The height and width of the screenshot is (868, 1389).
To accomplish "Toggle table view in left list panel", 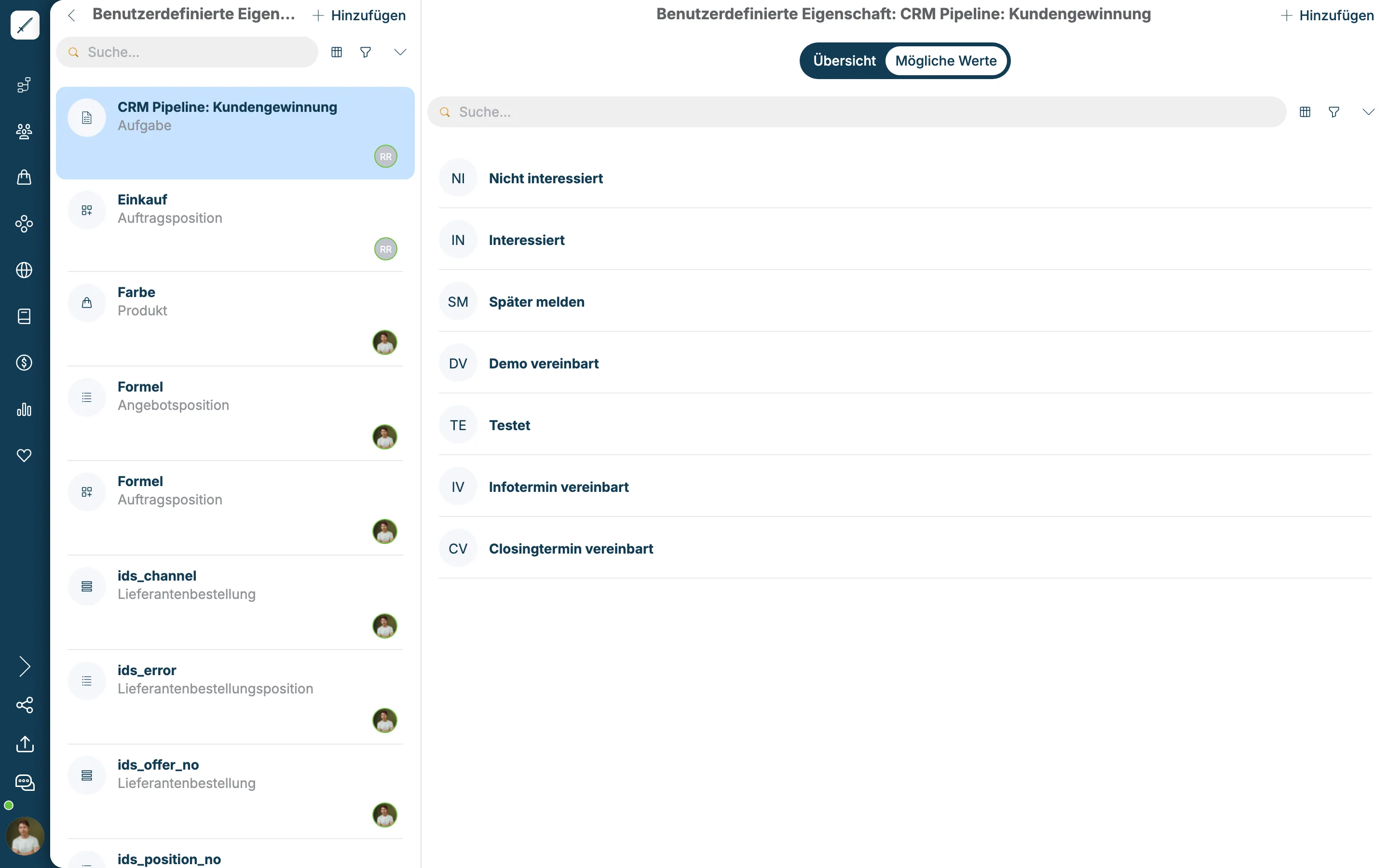I will click(x=337, y=52).
